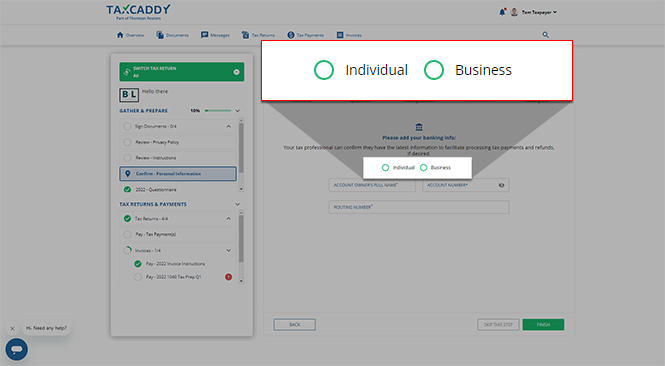Click the Gather & Prepare progress bar
Screen dimensions: 665x366
218,111
